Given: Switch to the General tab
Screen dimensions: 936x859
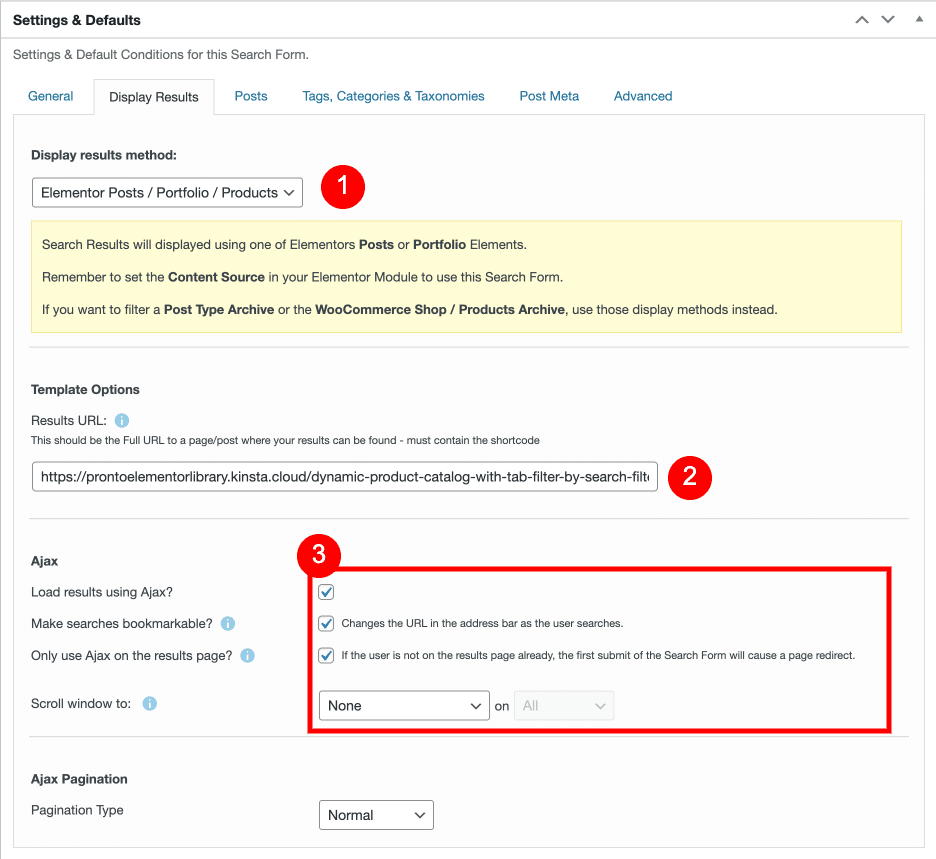Looking at the screenshot, I should pyautogui.click(x=51, y=96).
